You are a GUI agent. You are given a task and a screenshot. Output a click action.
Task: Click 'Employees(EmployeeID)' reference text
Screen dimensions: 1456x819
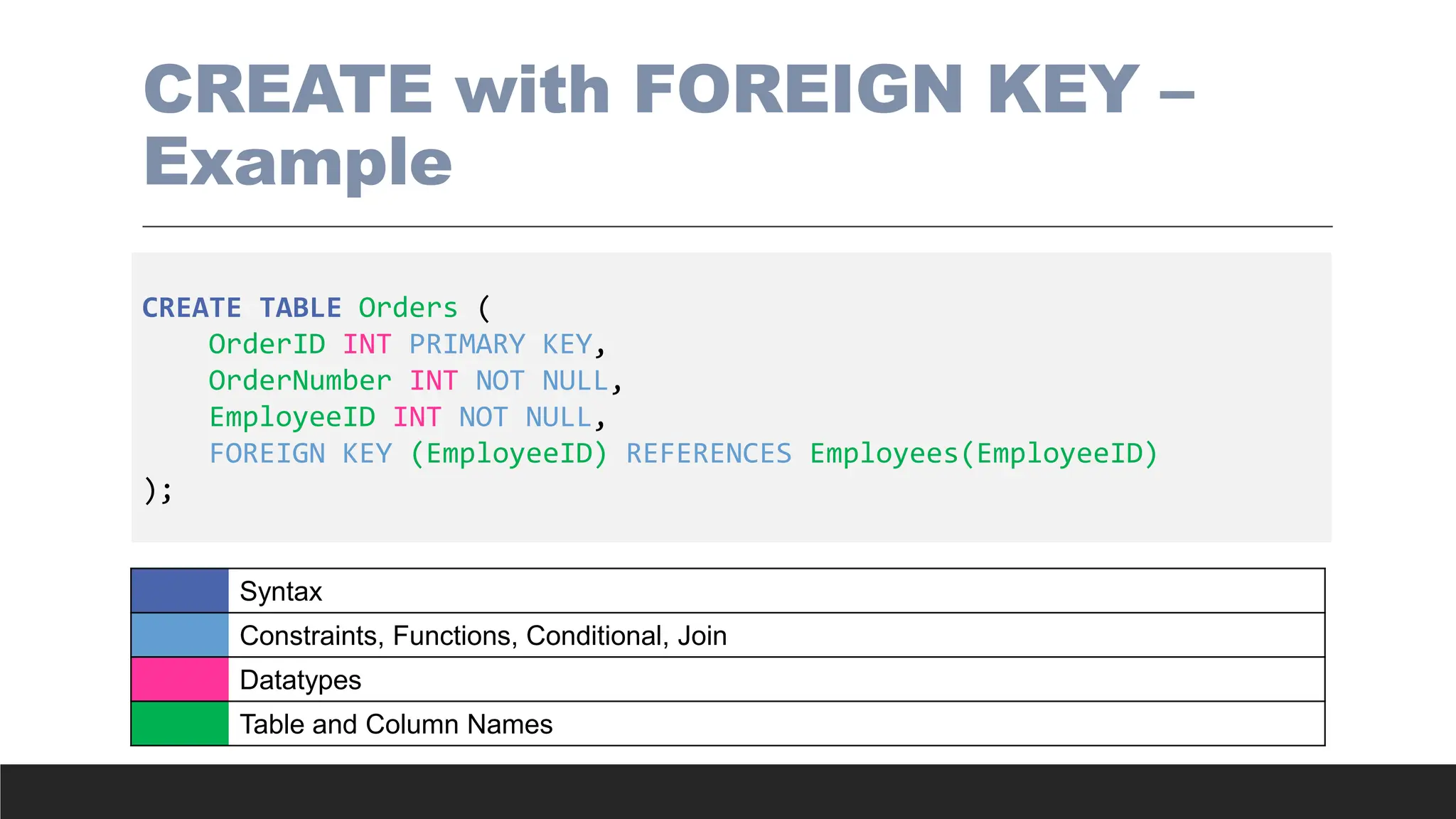click(x=985, y=454)
